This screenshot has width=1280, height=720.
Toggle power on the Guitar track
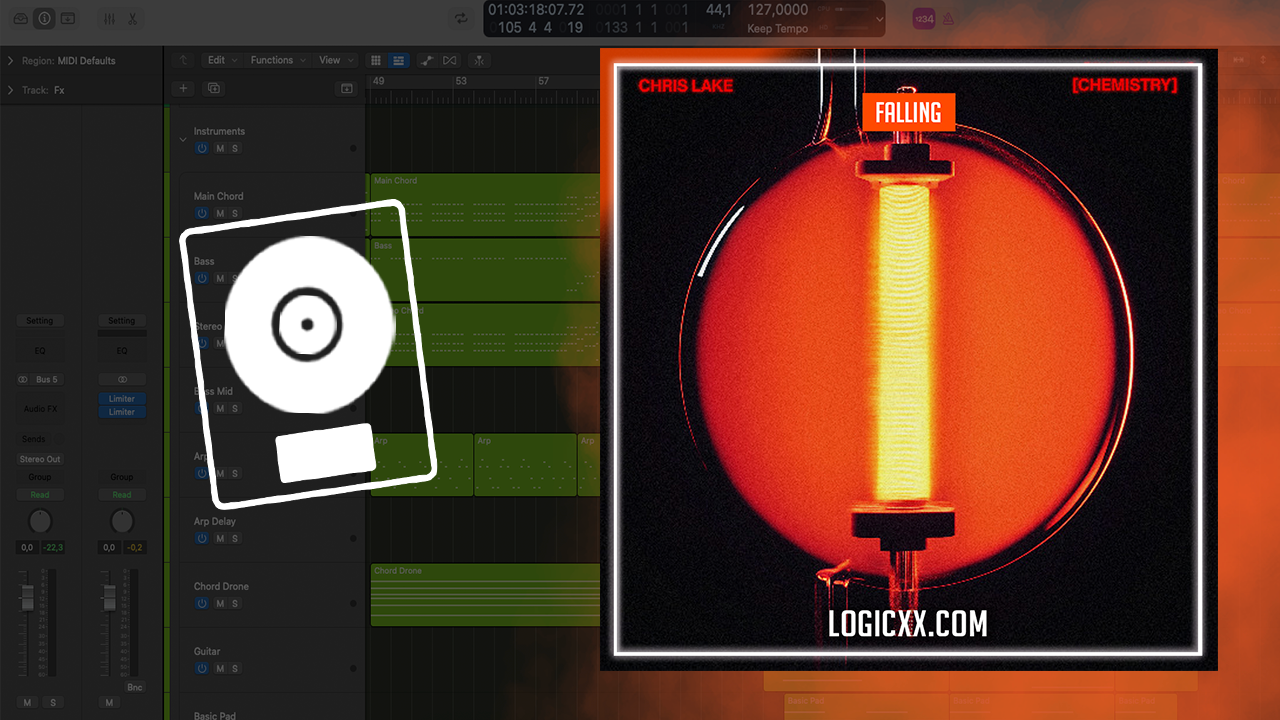coord(202,668)
